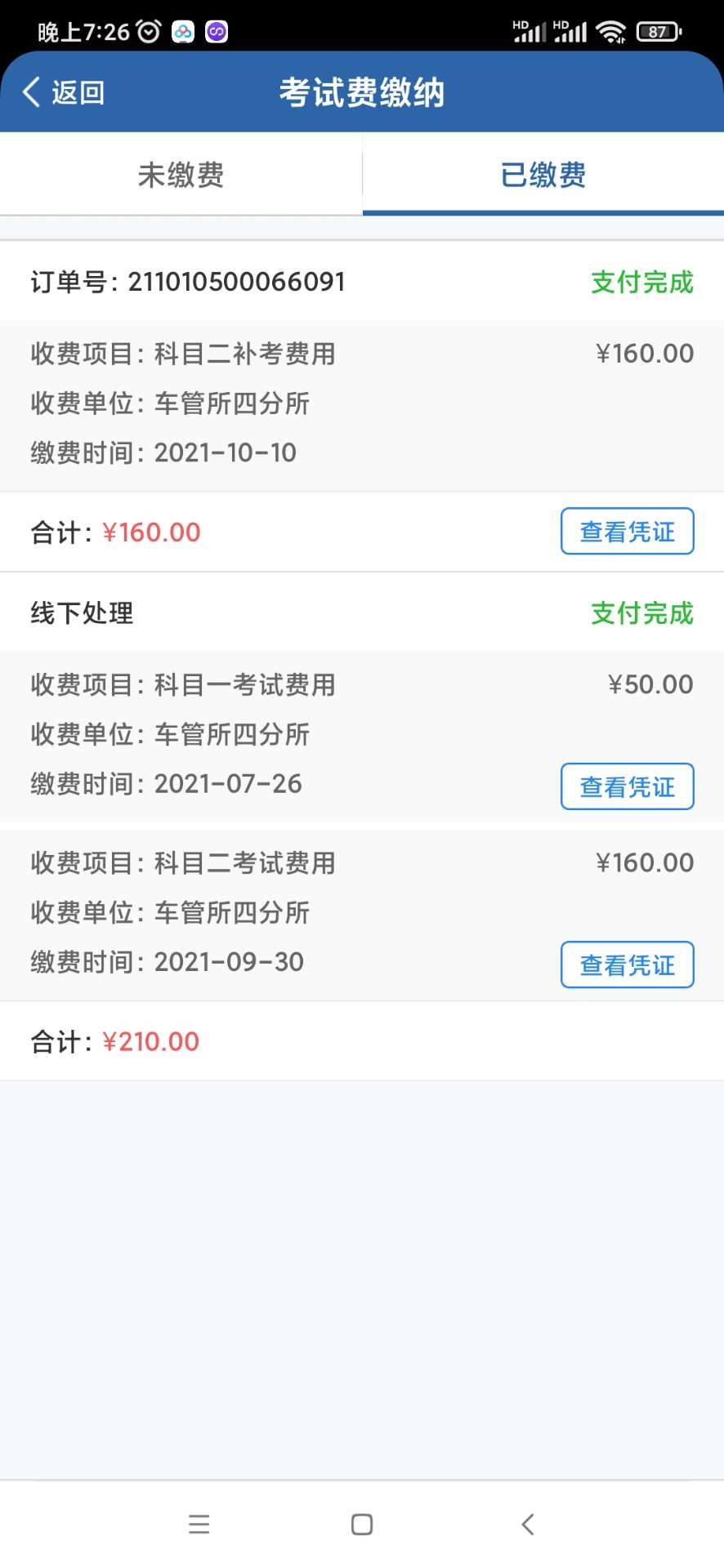724x1568 pixels.
Task: Tap the battery level indicator
Action: tap(659, 32)
